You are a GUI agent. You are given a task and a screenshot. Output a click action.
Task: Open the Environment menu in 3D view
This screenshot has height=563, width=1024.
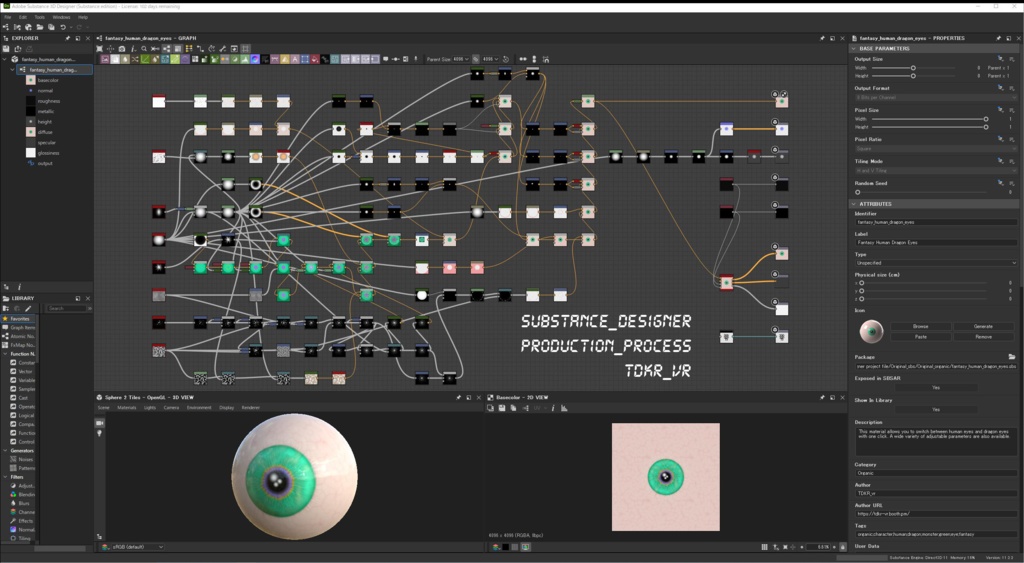pos(199,408)
